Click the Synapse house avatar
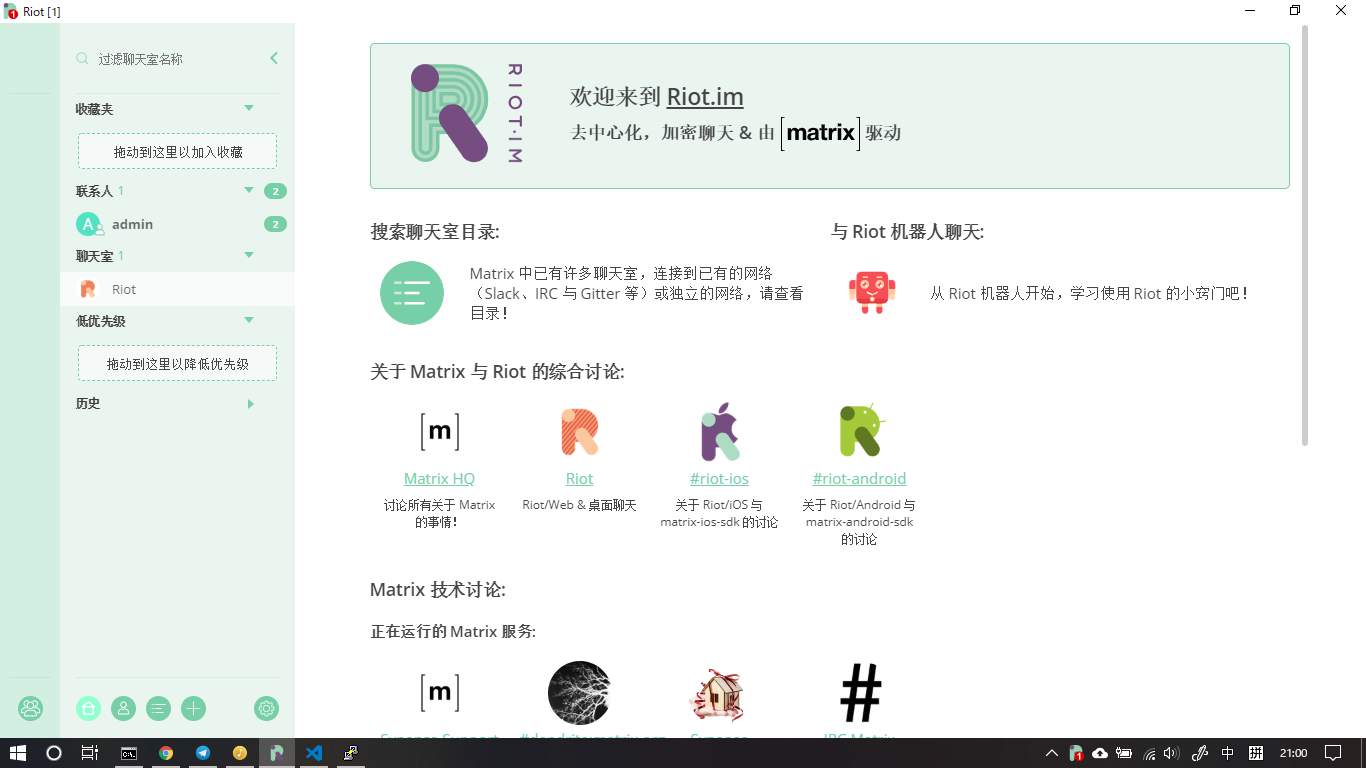1366x768 pixels. coord(719,694)
